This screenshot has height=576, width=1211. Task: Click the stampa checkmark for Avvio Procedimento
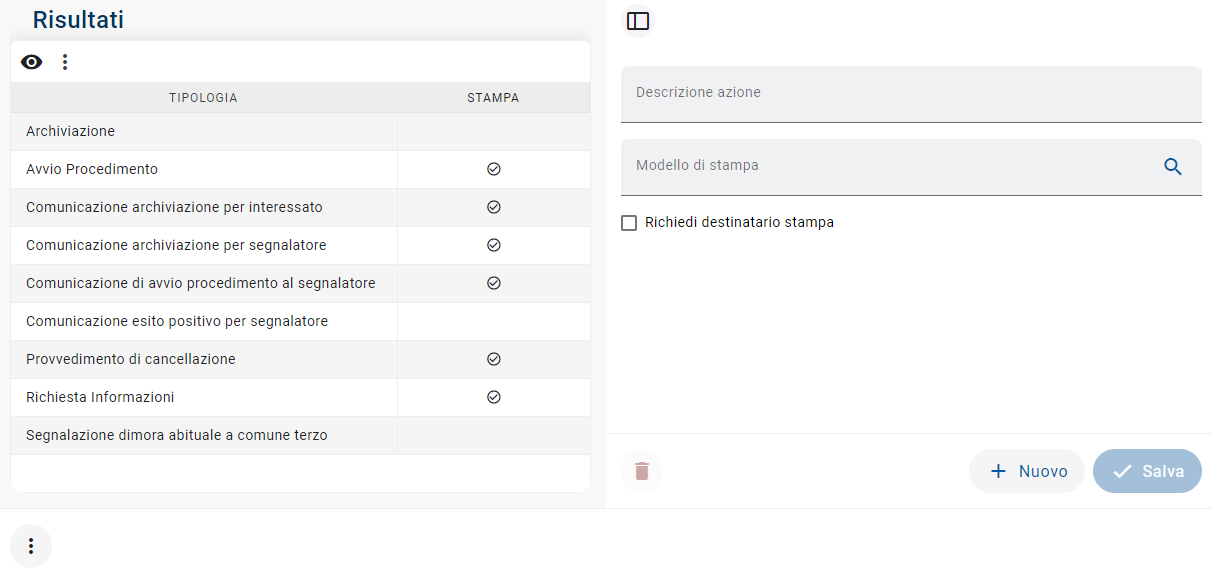click(x=493, y=169)
